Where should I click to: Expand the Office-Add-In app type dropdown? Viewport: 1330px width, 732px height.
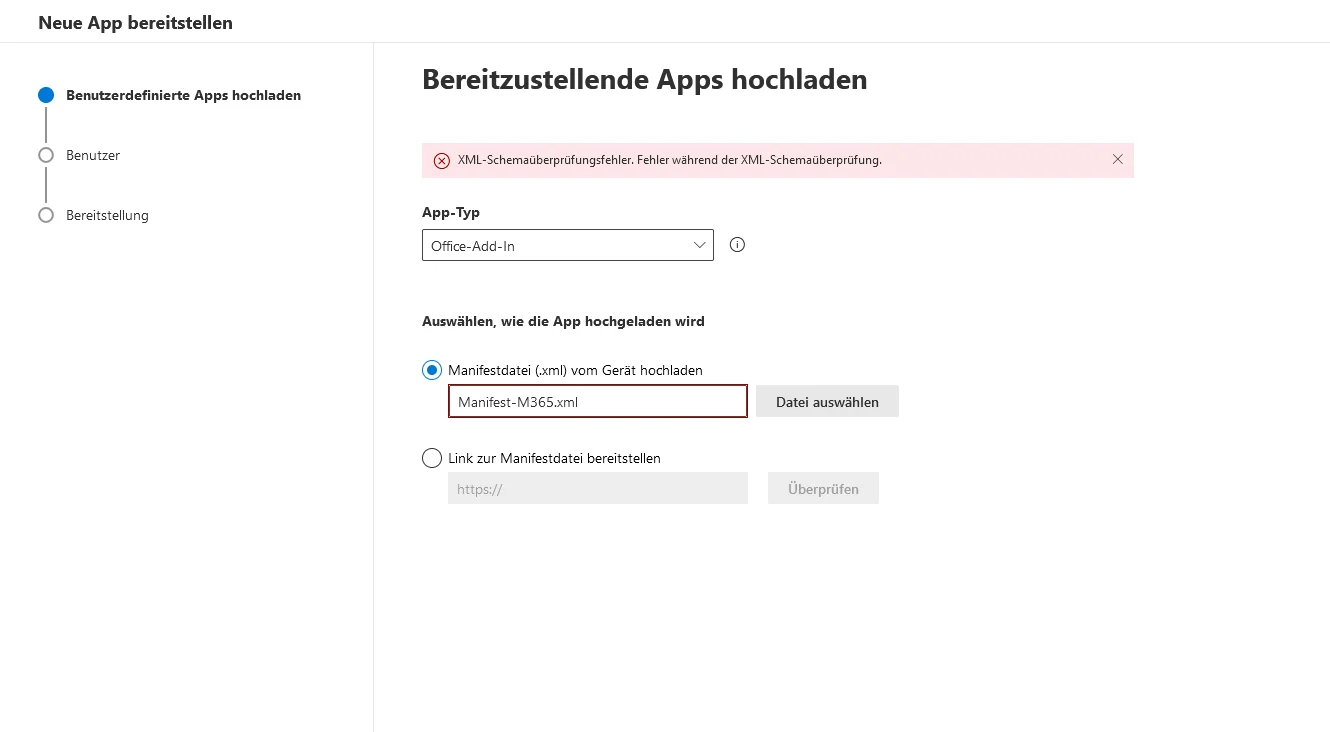point(568,245)
